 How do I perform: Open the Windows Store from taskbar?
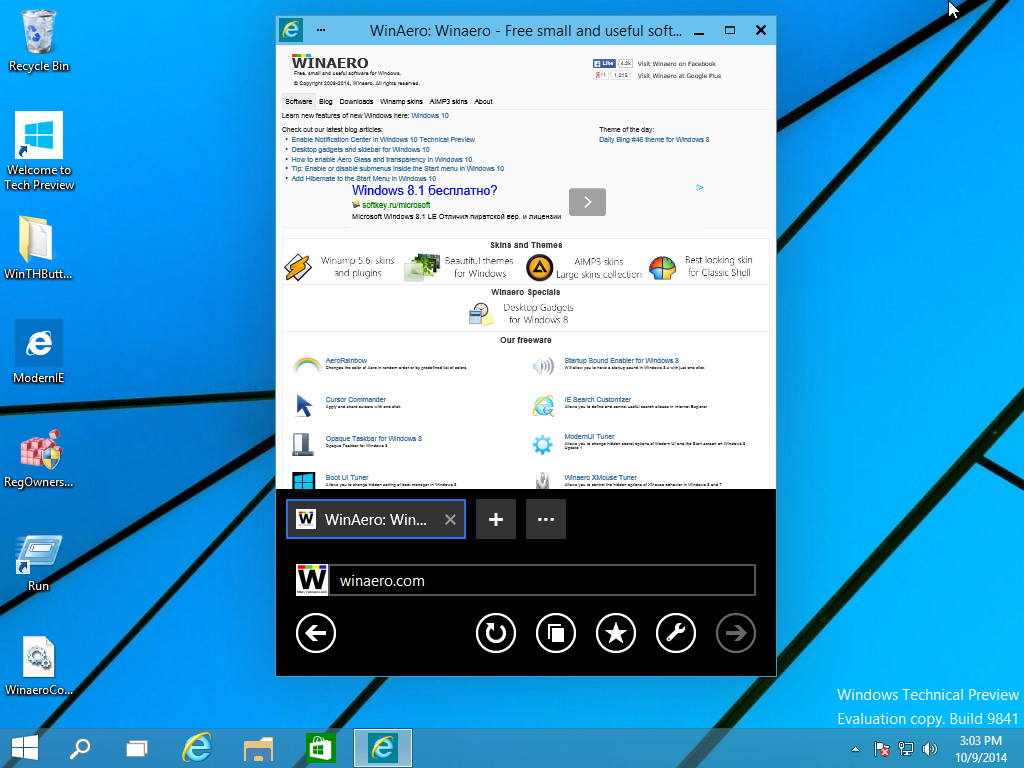click(x=320, y=748)
